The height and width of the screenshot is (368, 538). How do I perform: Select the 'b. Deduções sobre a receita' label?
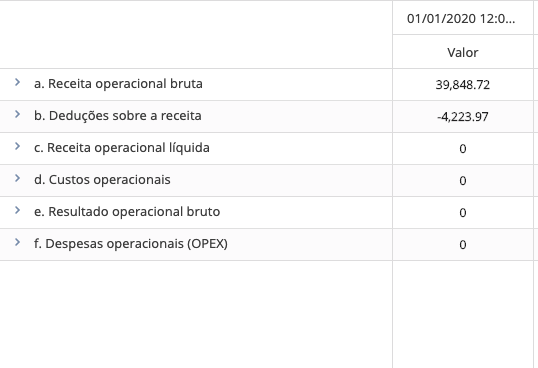tap(118, 116)
